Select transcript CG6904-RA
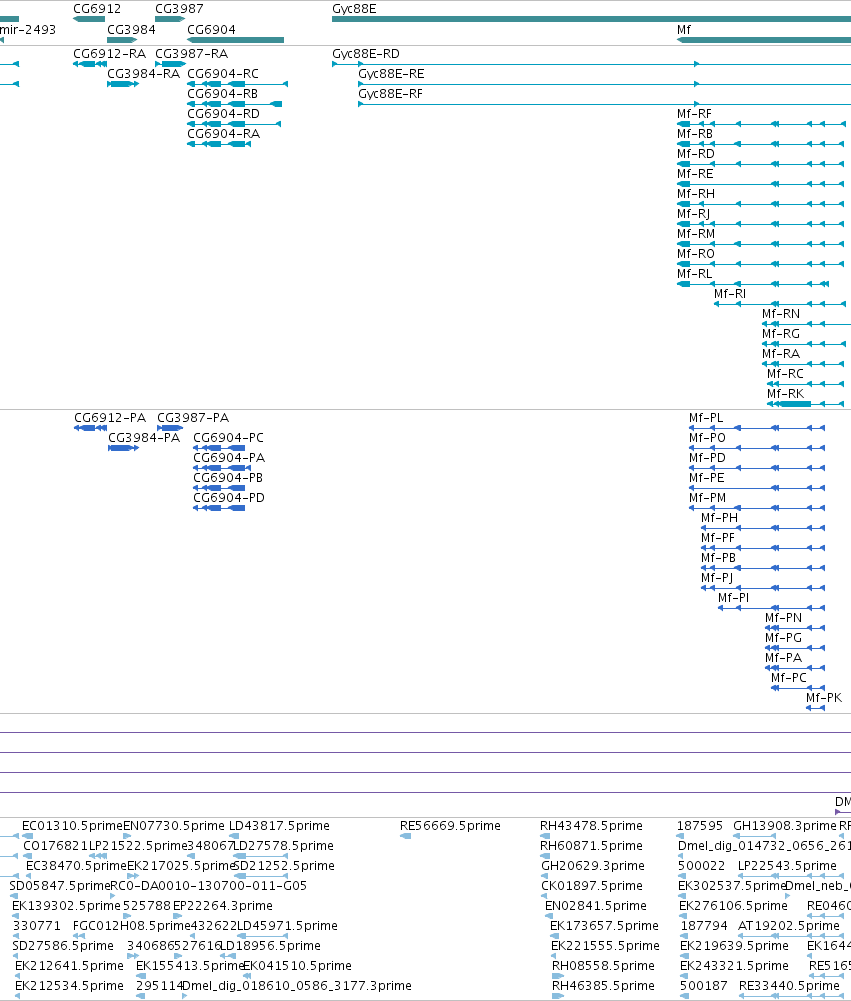The height and width of the screenshot is (1001, 851). coord(223,134)
